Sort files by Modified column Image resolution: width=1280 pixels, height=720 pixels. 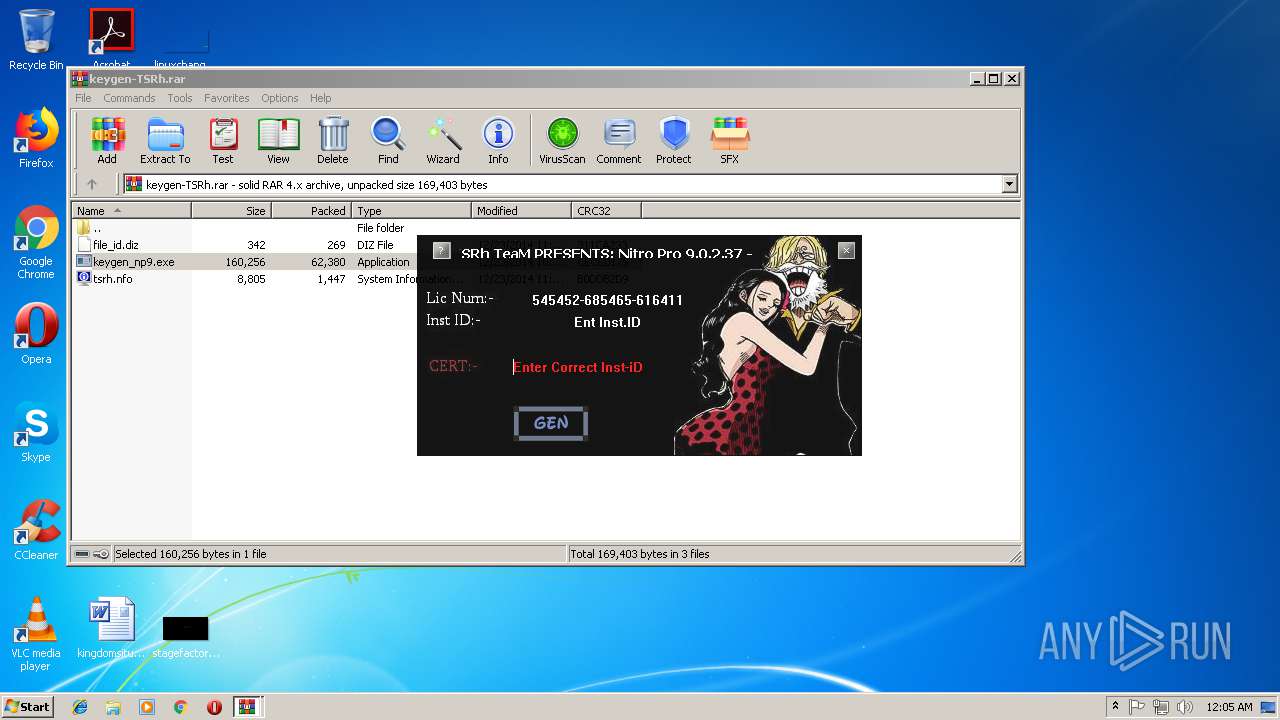(x=521, y=211)
